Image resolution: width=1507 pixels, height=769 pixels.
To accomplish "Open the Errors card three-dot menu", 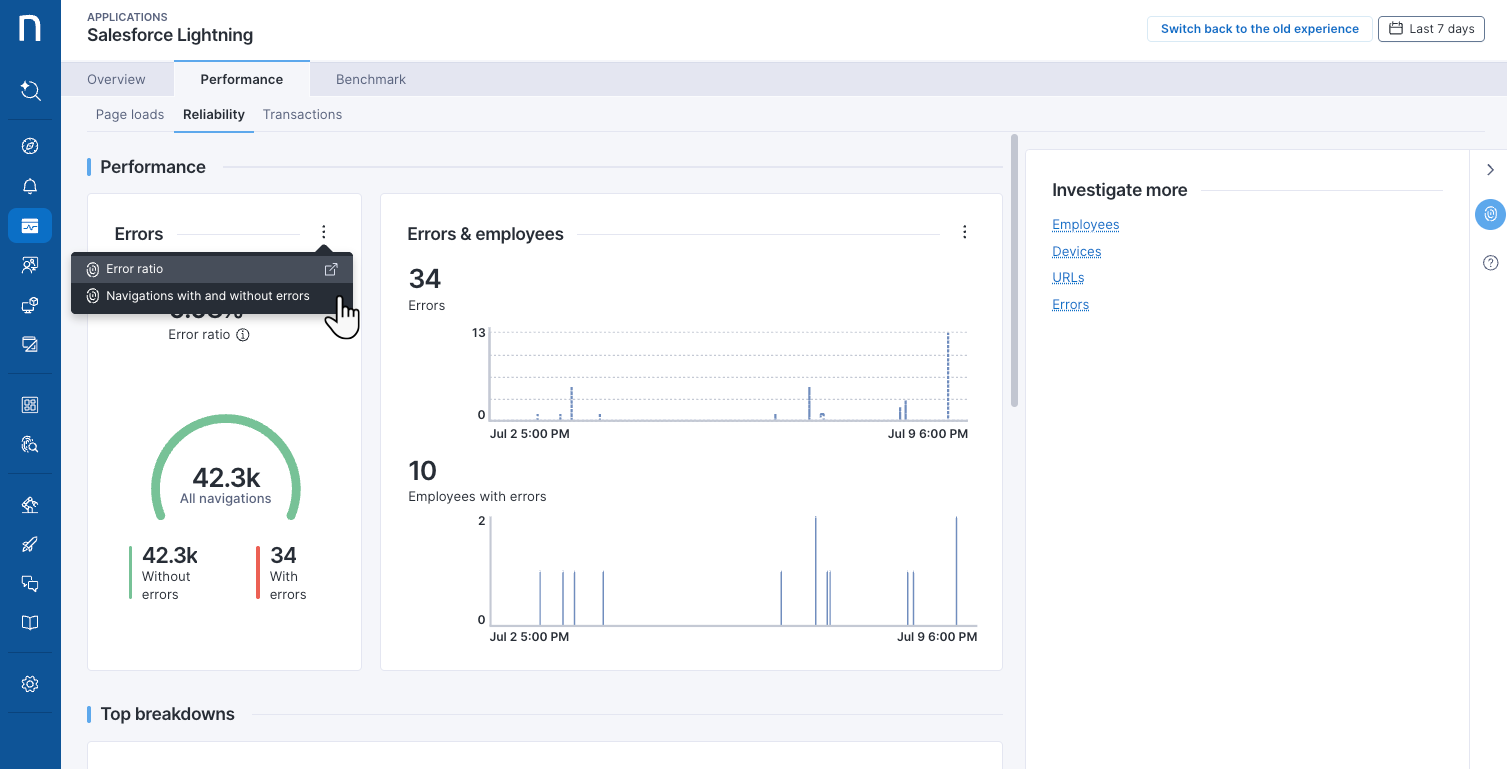I will 323,232.
